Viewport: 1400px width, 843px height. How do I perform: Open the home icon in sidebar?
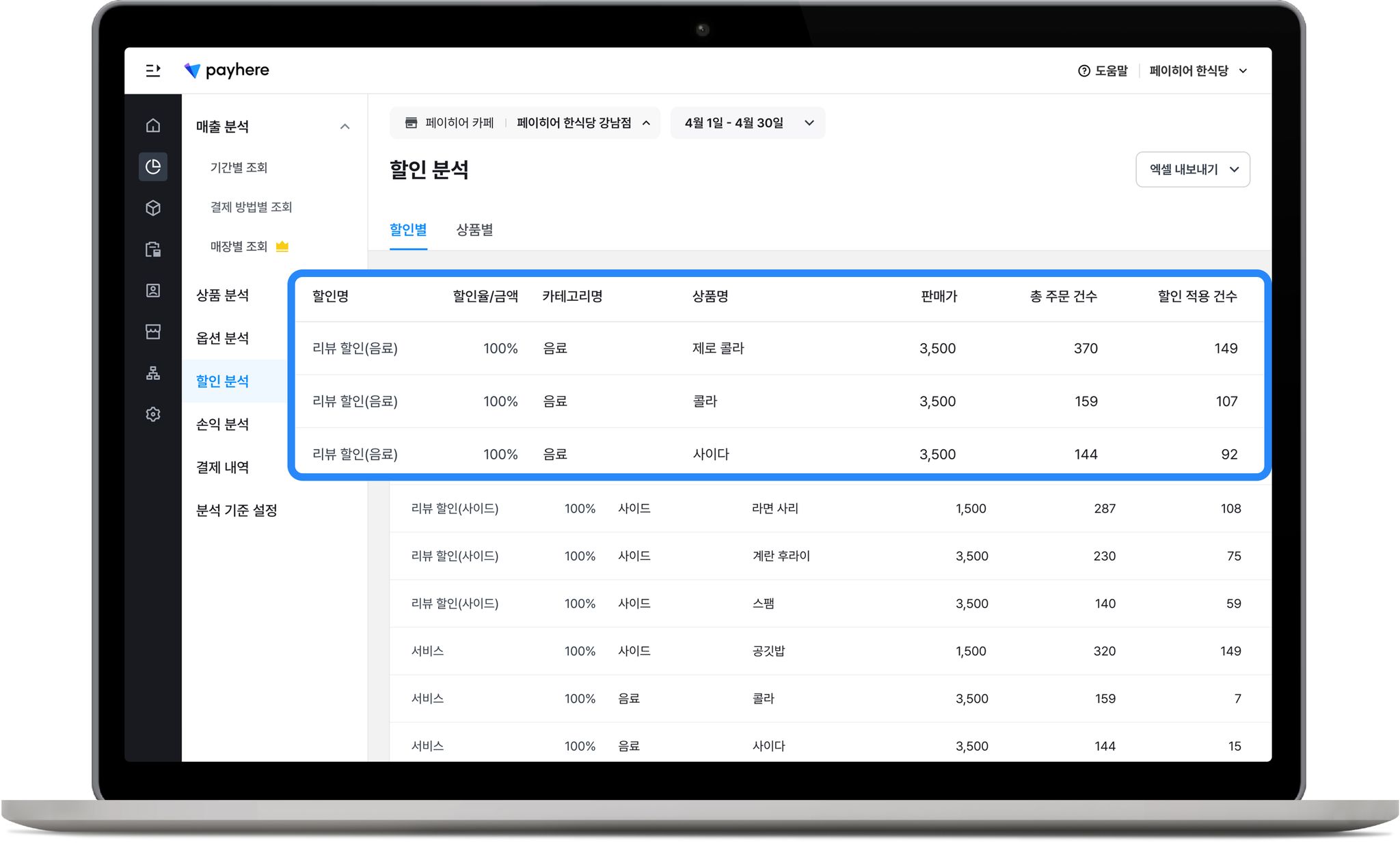point(153,125)
